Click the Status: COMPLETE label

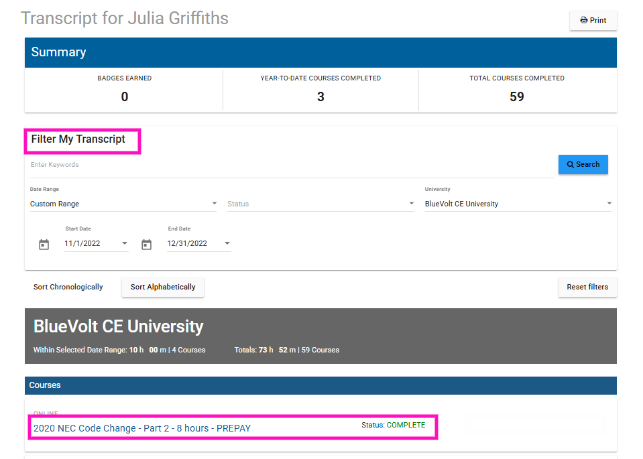[393, 425]
